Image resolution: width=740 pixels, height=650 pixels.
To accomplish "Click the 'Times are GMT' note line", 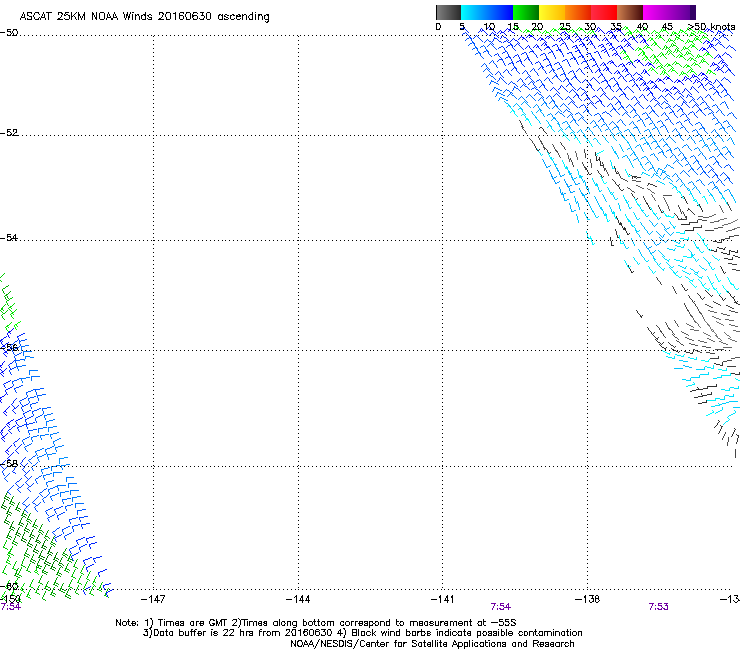I will (187, 623).
